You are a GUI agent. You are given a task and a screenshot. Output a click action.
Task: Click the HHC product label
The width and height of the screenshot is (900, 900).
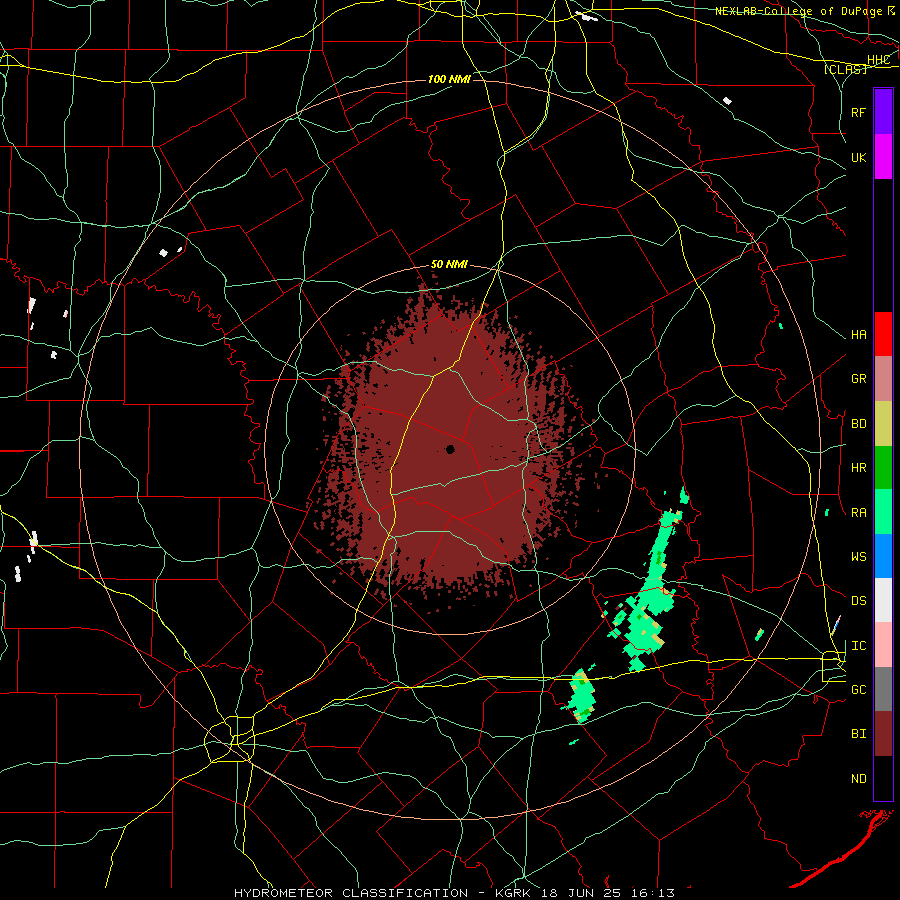pos(878,60)
